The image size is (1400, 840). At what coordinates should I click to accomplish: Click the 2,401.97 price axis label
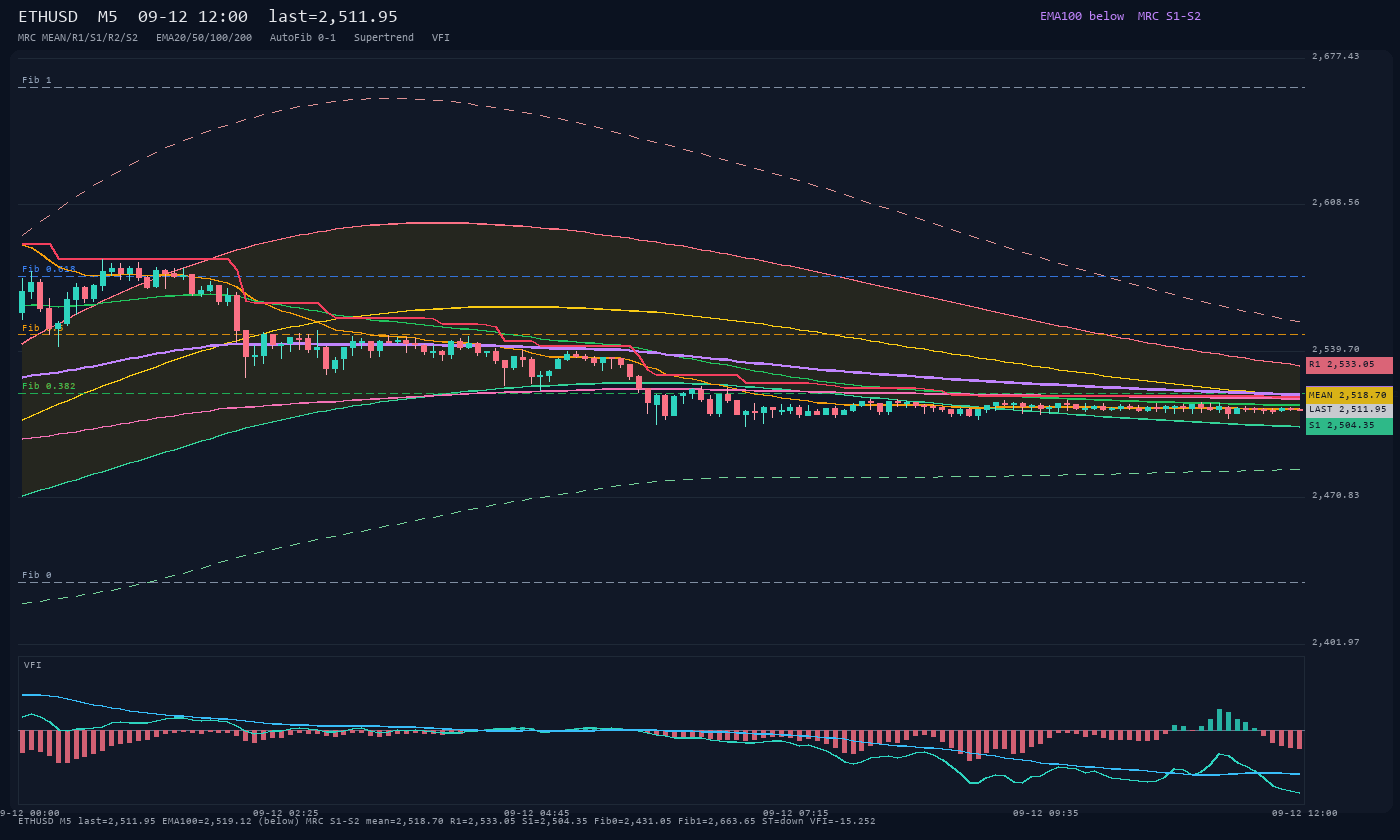coord(1336,642)
